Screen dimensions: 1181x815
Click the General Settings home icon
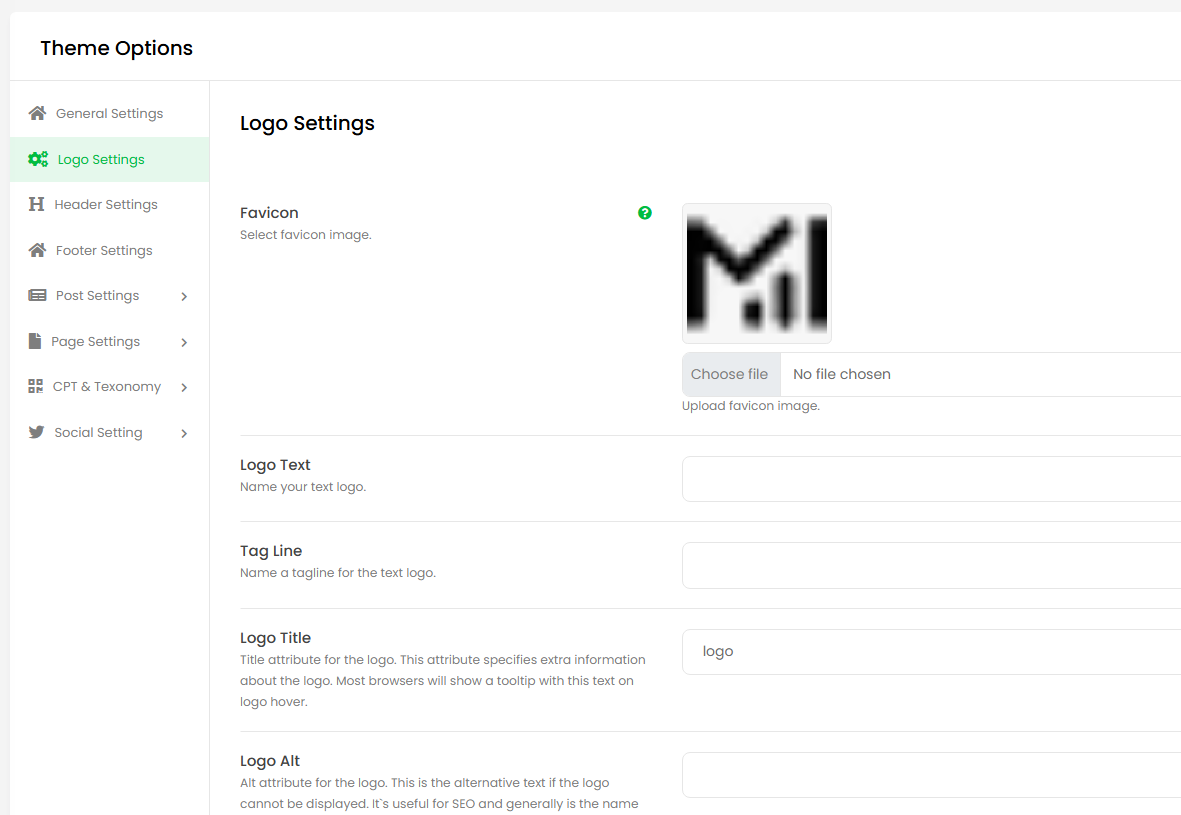[x=37, y=113]
